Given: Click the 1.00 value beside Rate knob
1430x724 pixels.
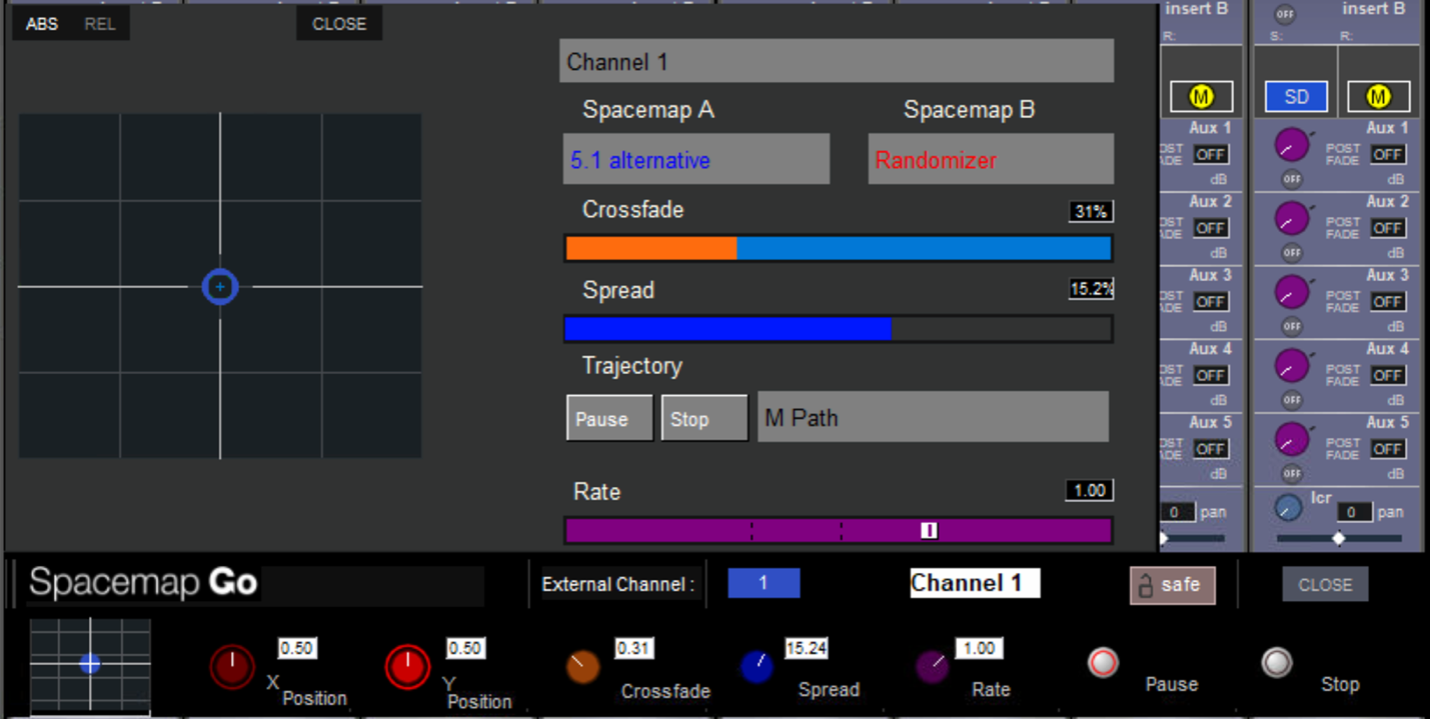Looking at the screenshot, I should pos(979,648).
